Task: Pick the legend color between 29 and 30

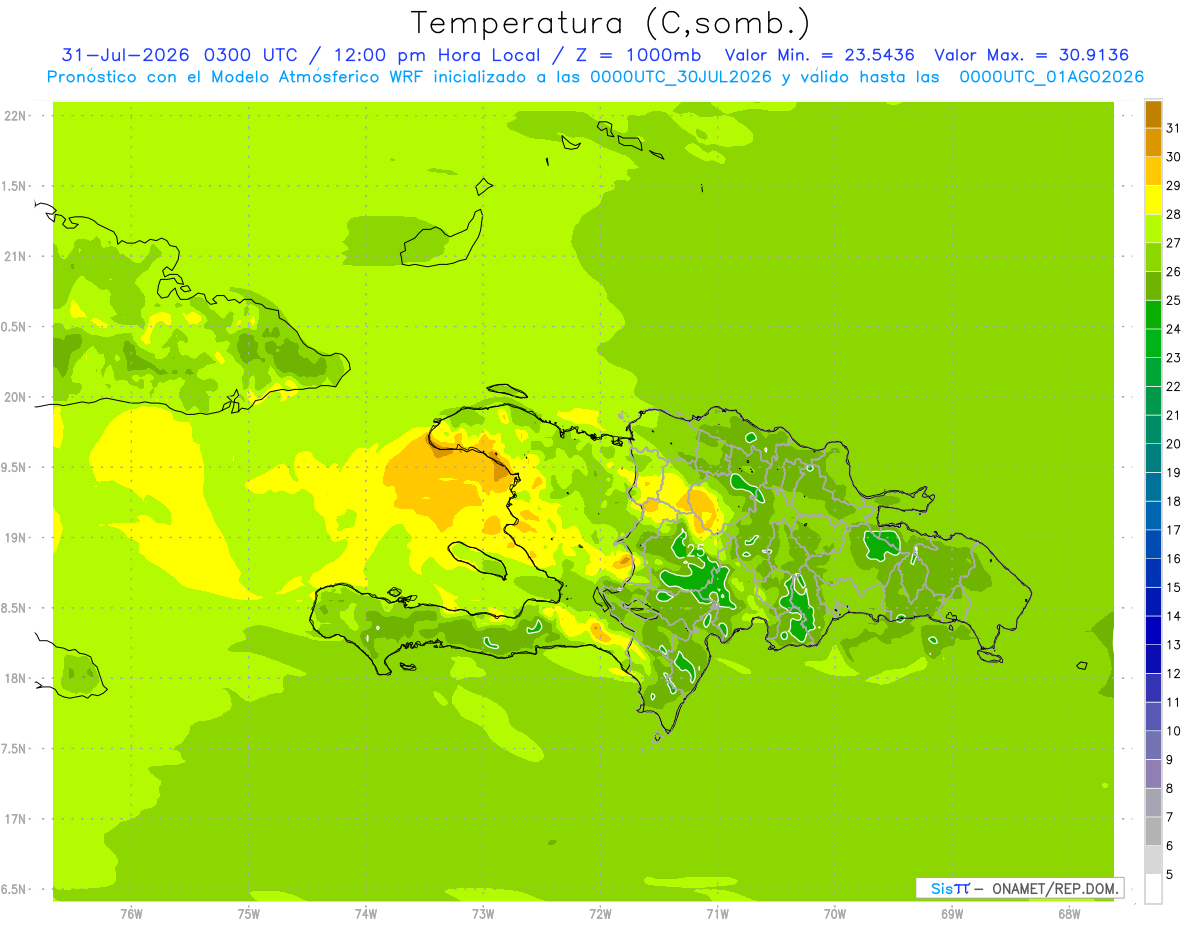Action: coord(1153,171)
